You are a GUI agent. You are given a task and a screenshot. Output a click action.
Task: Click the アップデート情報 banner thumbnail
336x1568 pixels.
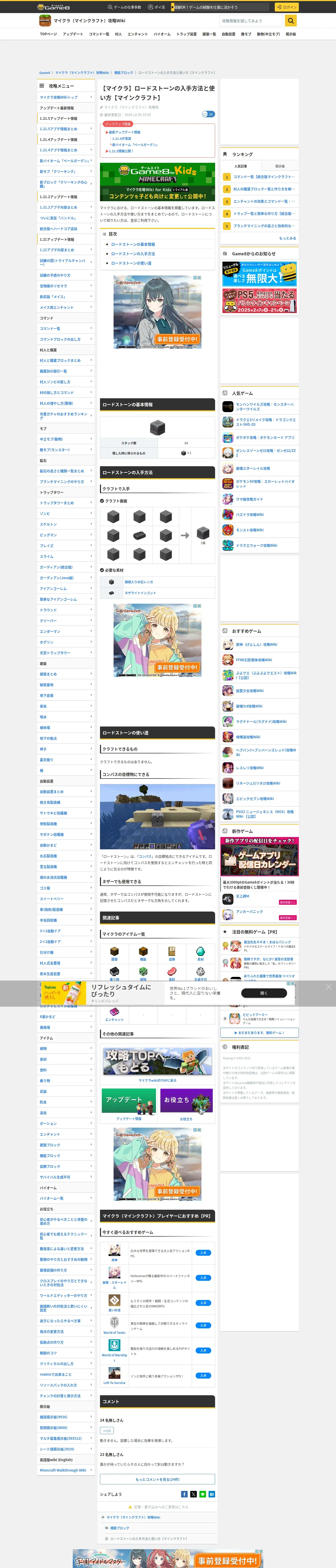click(129, 1101)
